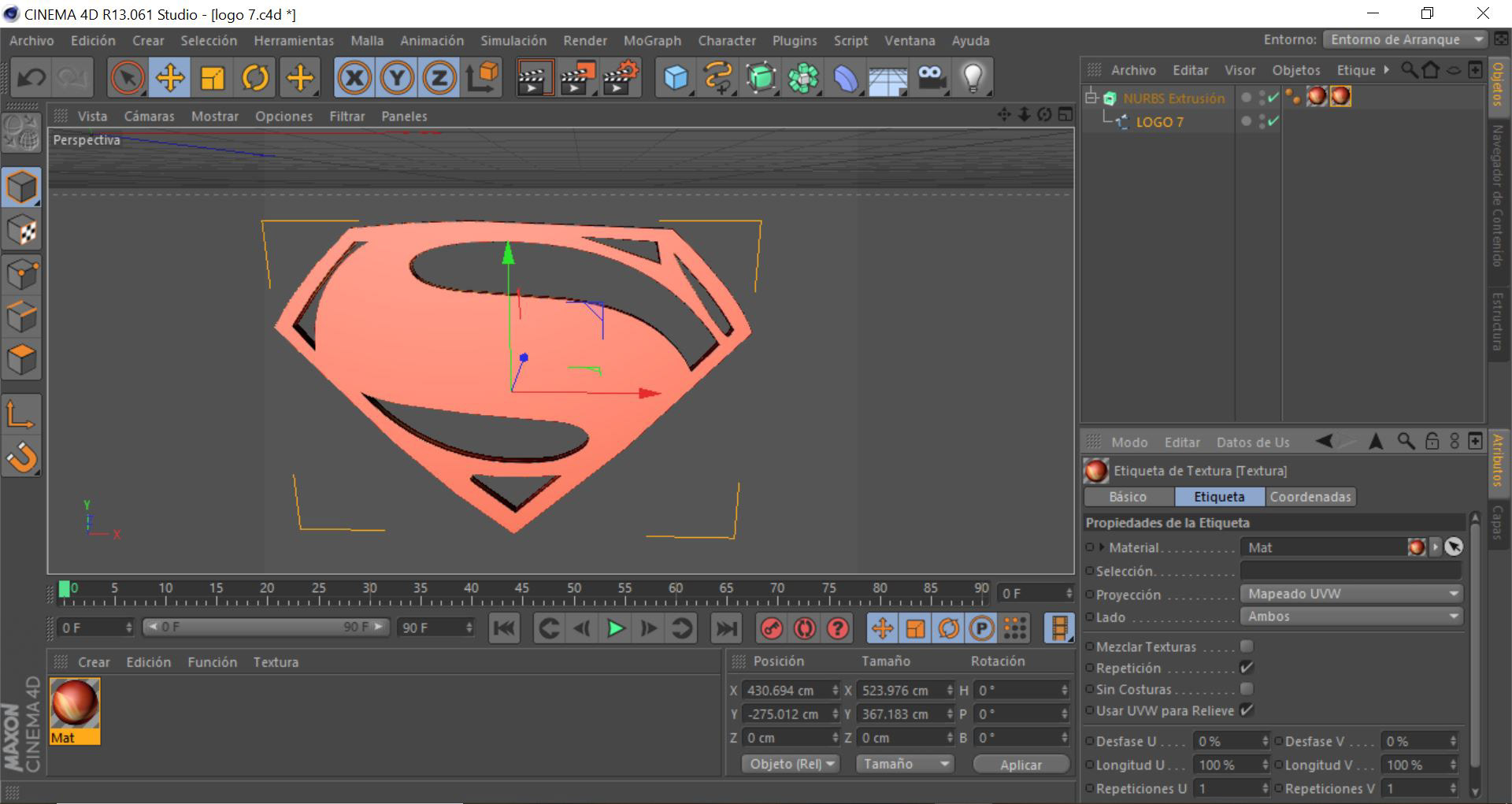Image resolution: width=1512 pixels, height=804 pixels.
Task: Toggle Z axis lock
Action: click(x=439, y=77)
